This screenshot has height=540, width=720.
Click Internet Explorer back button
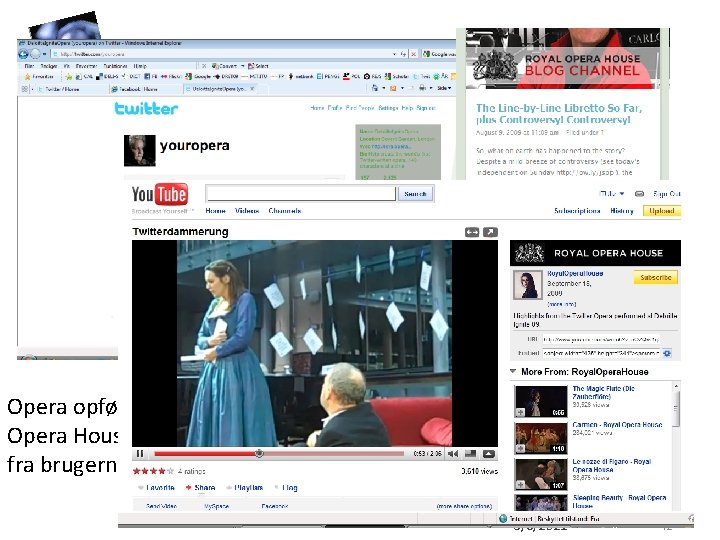pos(23,54)
